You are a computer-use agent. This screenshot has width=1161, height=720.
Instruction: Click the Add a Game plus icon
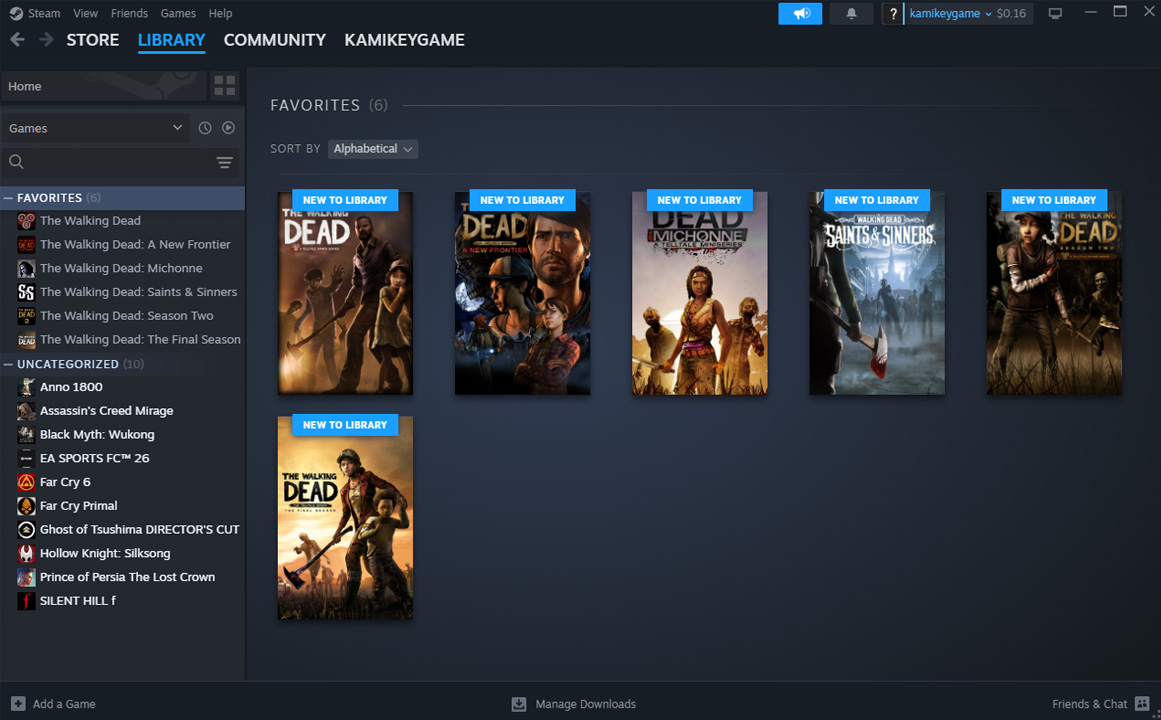pos(18,704)
